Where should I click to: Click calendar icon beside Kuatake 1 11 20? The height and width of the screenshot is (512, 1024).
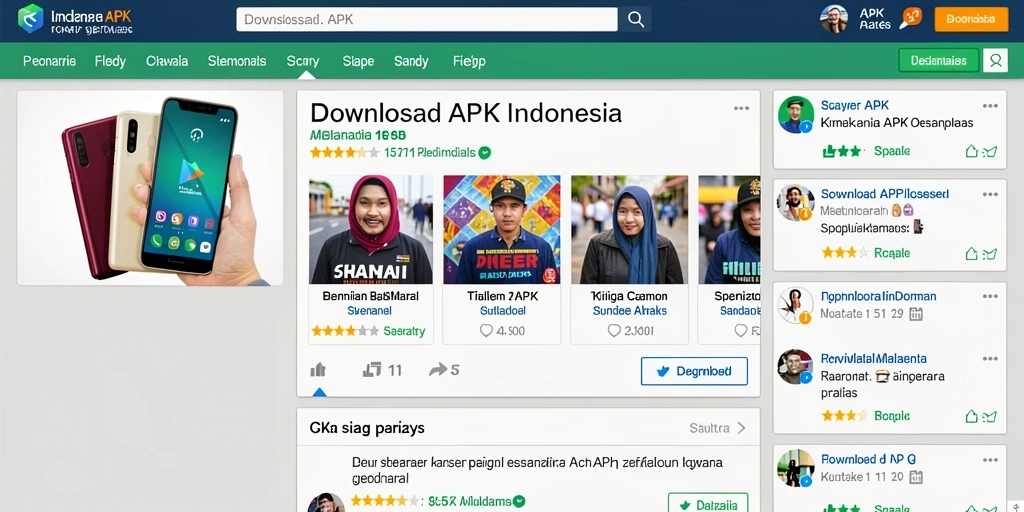(x=916, y=477)
